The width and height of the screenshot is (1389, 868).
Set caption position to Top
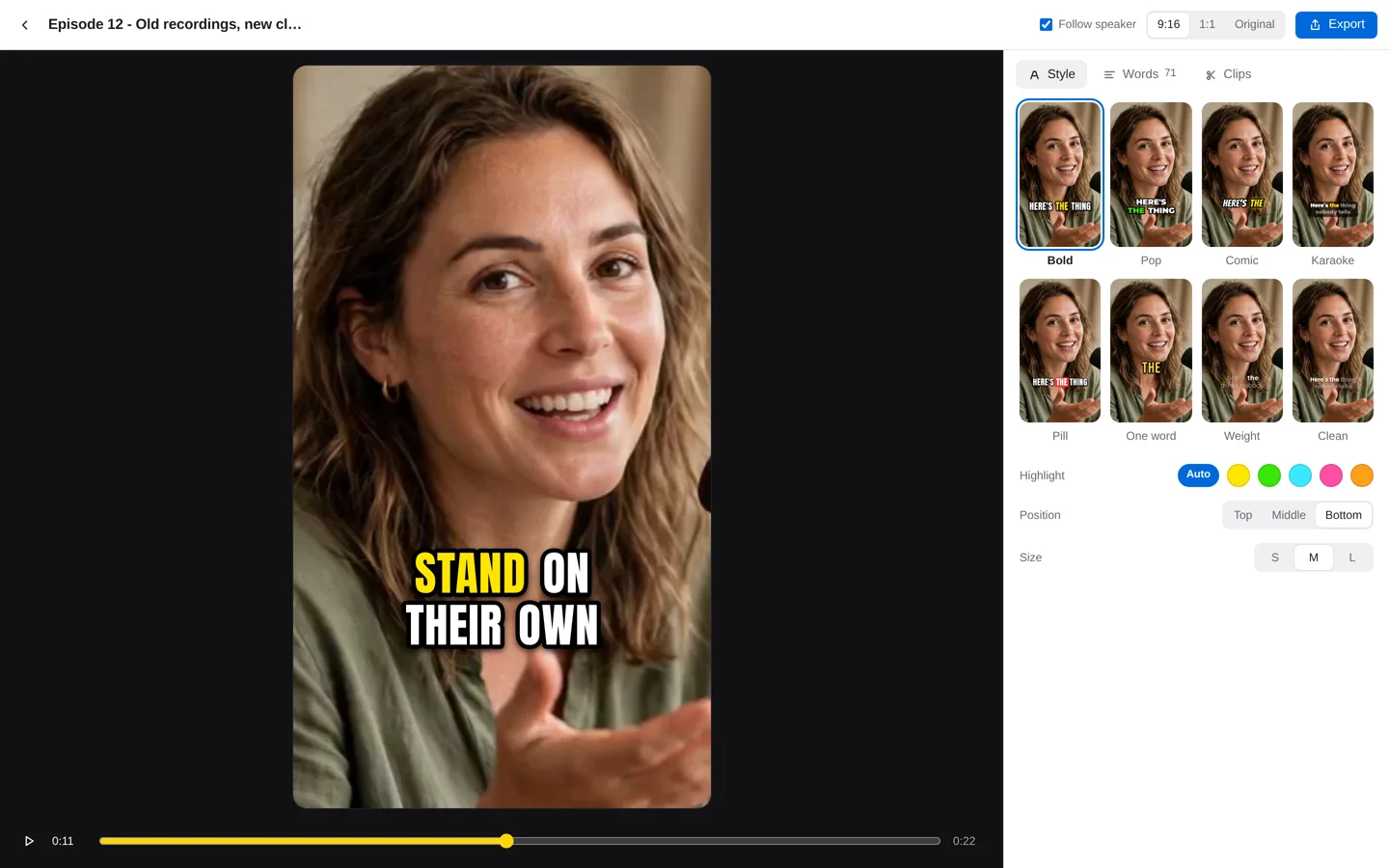tap(1242, 515)
